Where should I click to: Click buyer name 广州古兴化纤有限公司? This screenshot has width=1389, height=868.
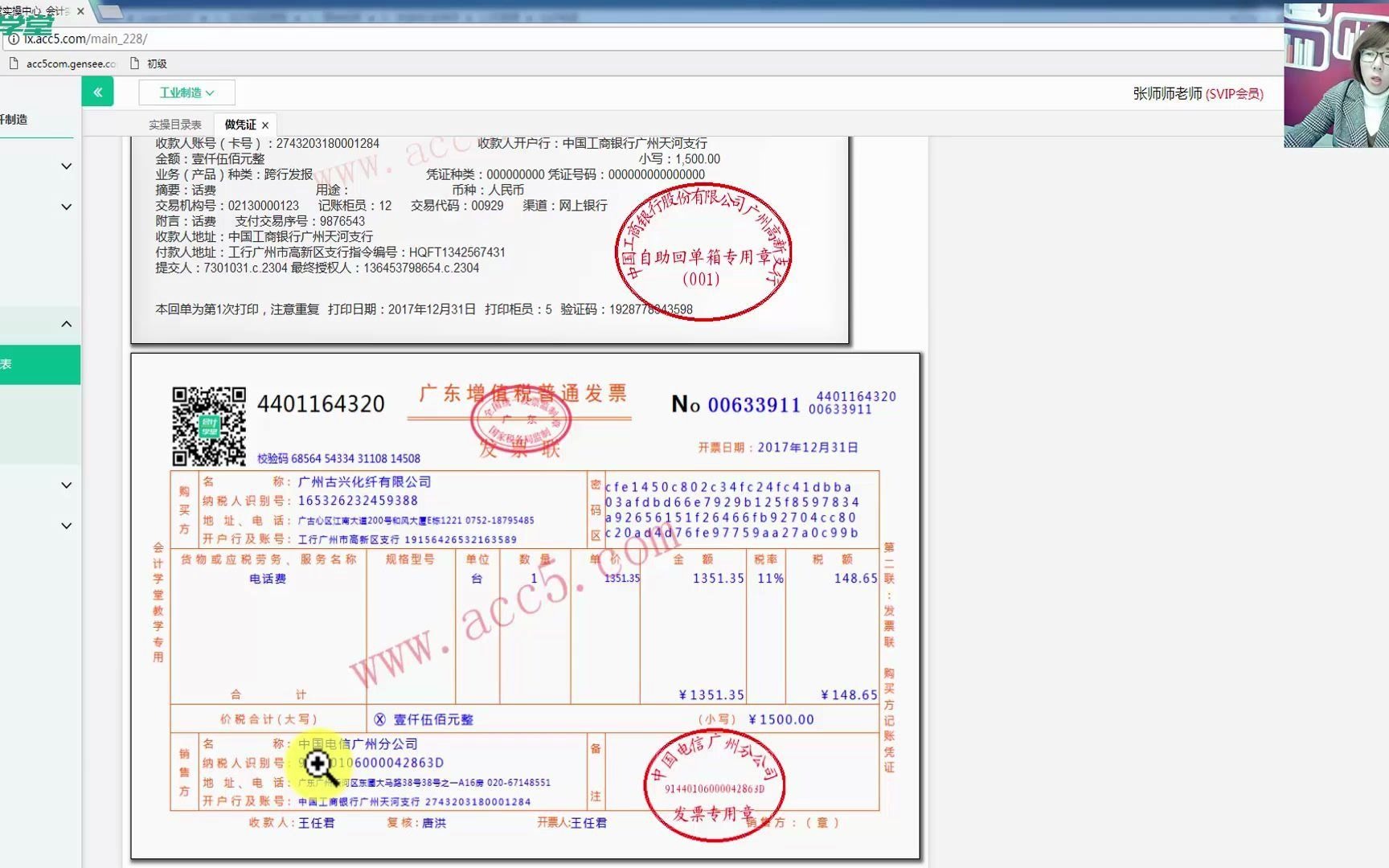click(364, 482)
